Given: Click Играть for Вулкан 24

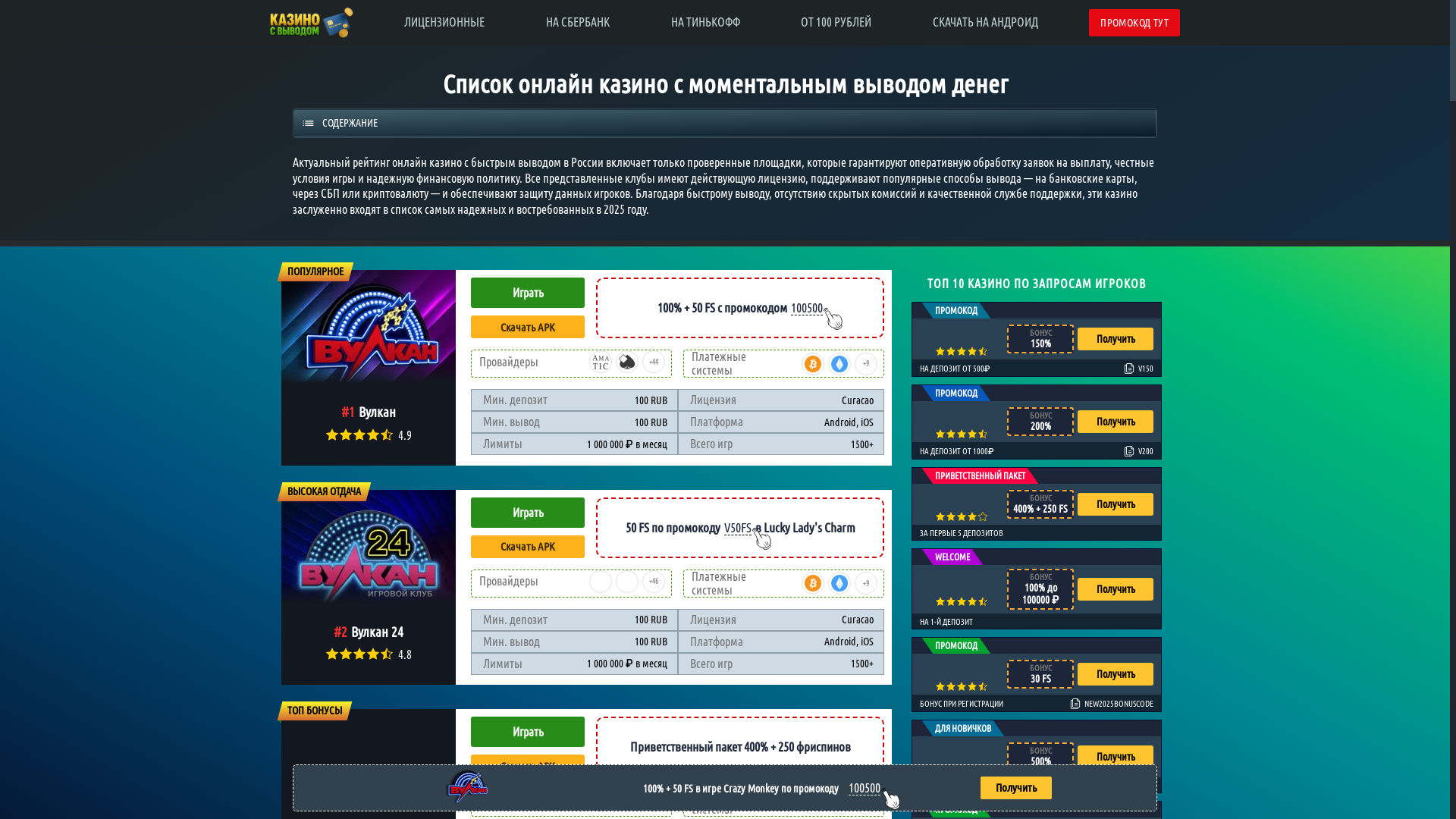Looking at the screenshot, I should pos(528,513).
